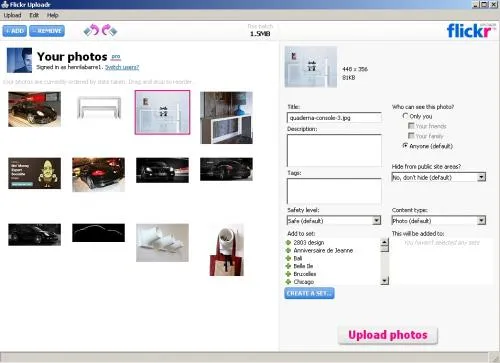Select the black sports car showroom thumbnail
Viewport: 500px width, 363px height.
pyautogui.click(x=35, y=109)
